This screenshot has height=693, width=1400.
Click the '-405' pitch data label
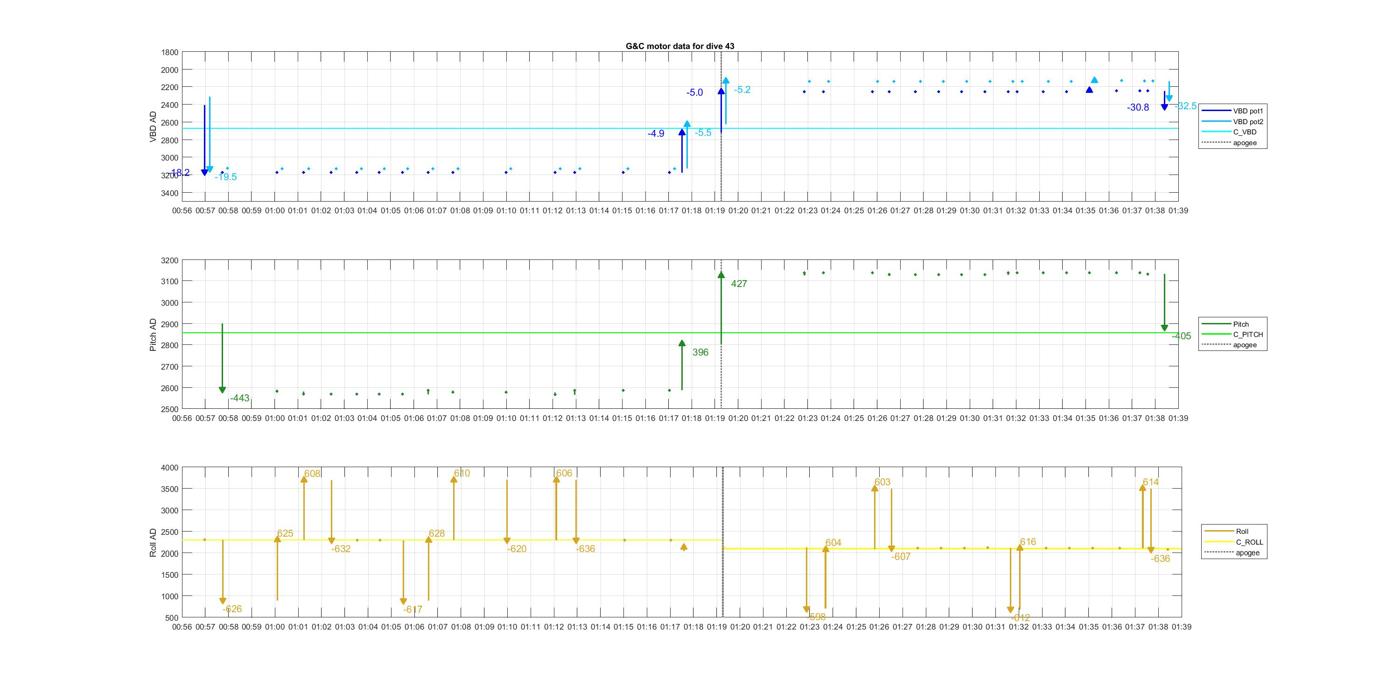(x=1181, y=336)
